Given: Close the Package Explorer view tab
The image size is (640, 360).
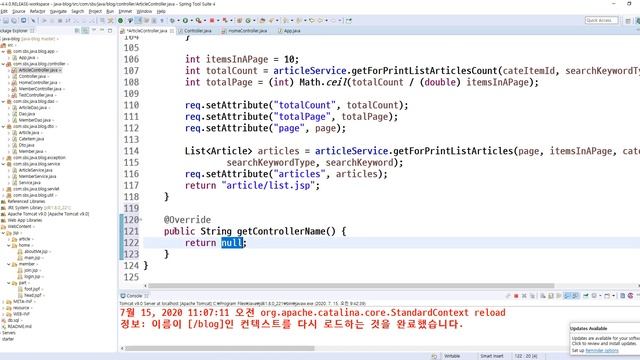Looking at the screenshot, I should (x=32, y=31).
